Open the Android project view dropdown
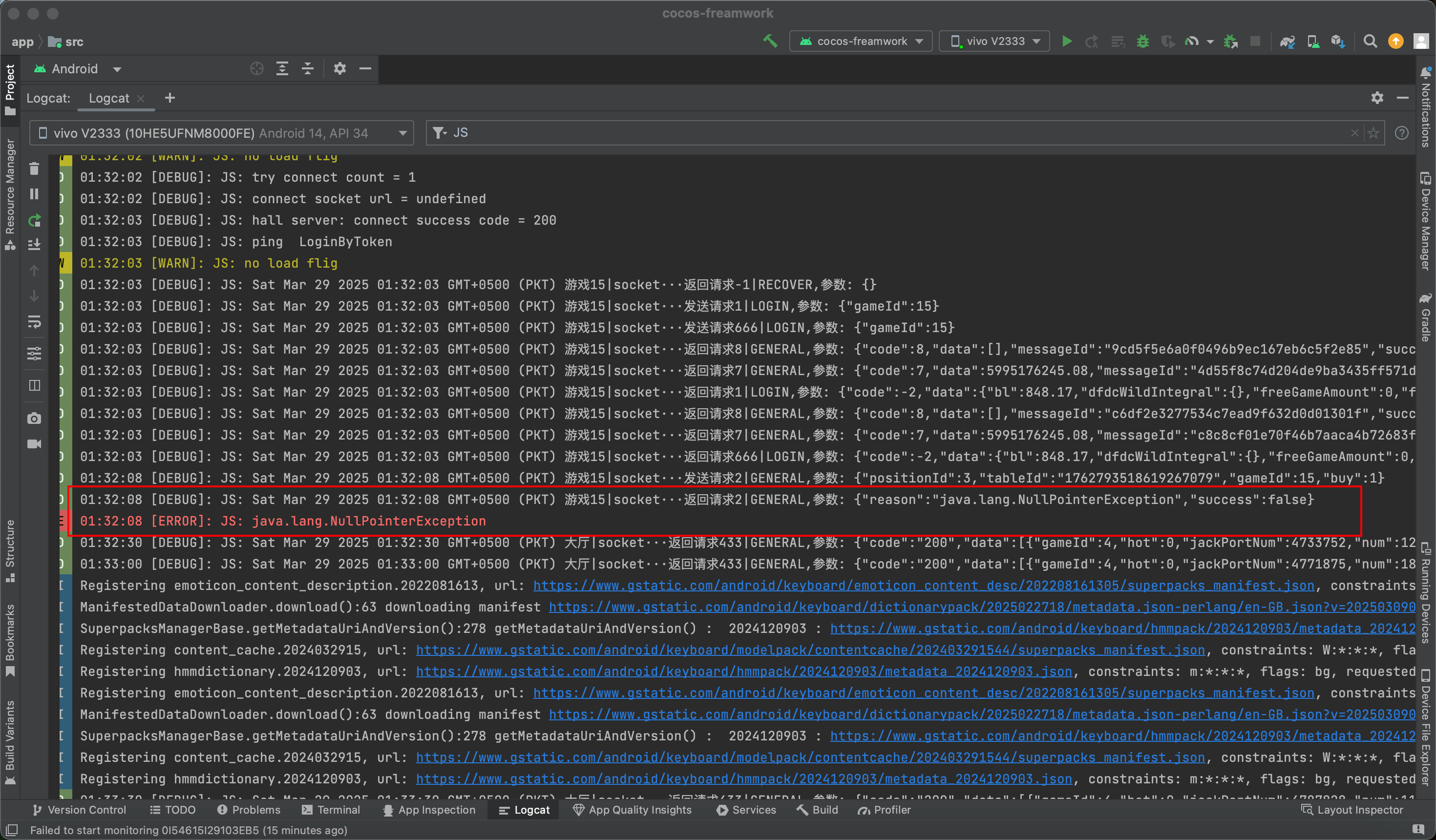1436x840 pixels. tap(78, 69)
